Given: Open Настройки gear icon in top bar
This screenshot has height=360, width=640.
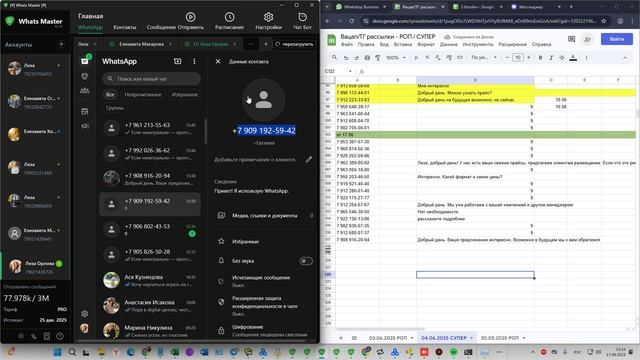Looking at the screenshot, I should point(268,17).
